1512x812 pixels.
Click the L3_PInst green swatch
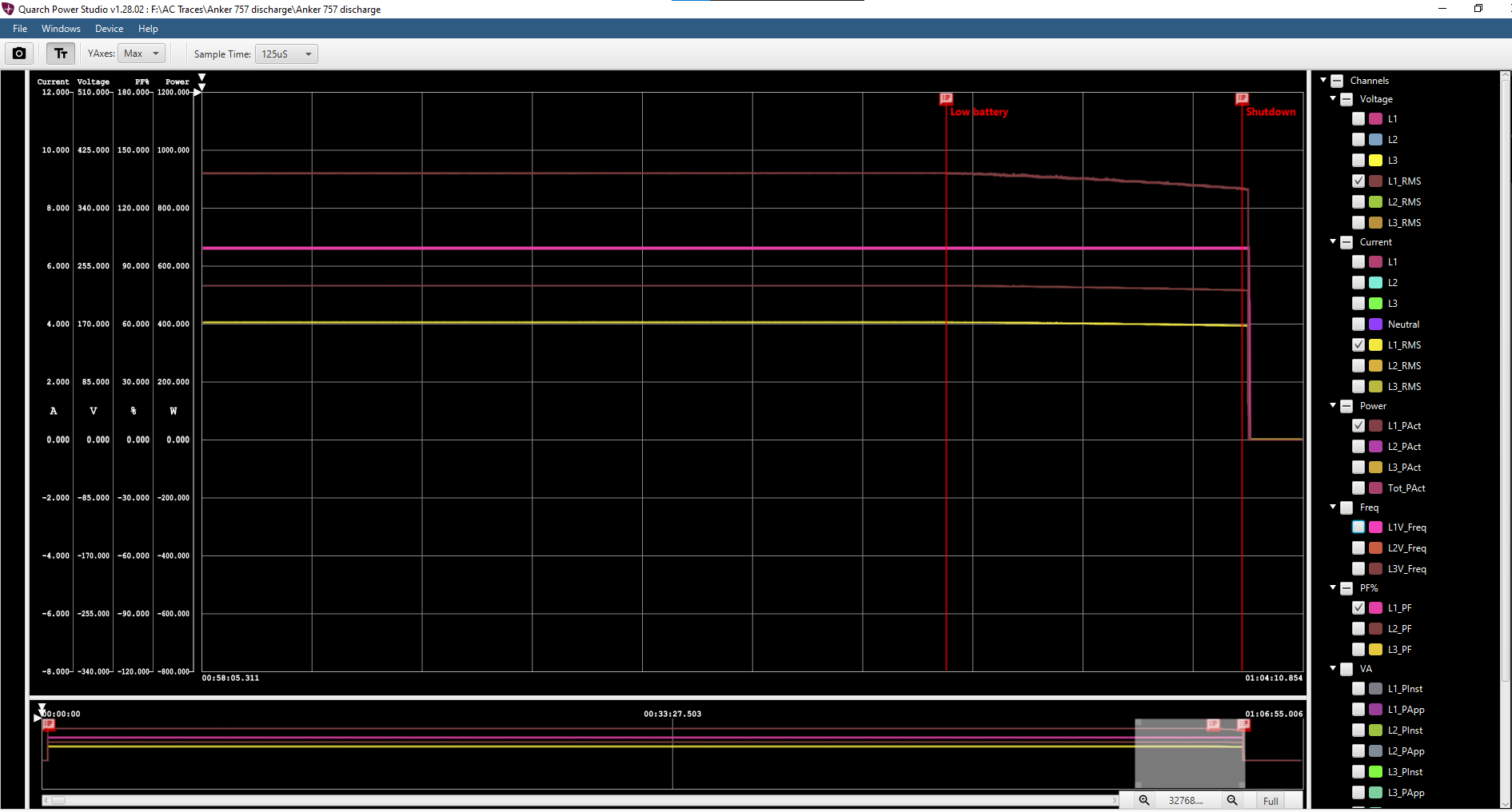tap(1375, 771)
